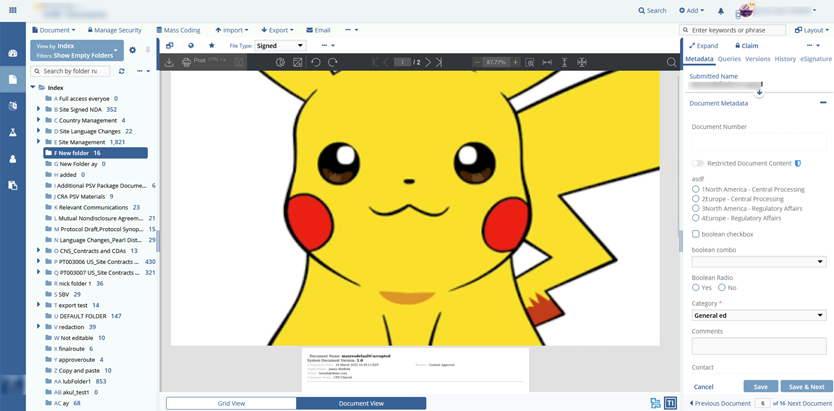Screen dimensions: 834x411
Task: Click the print icon in viewer toolbar
Action: click(186, 62)
